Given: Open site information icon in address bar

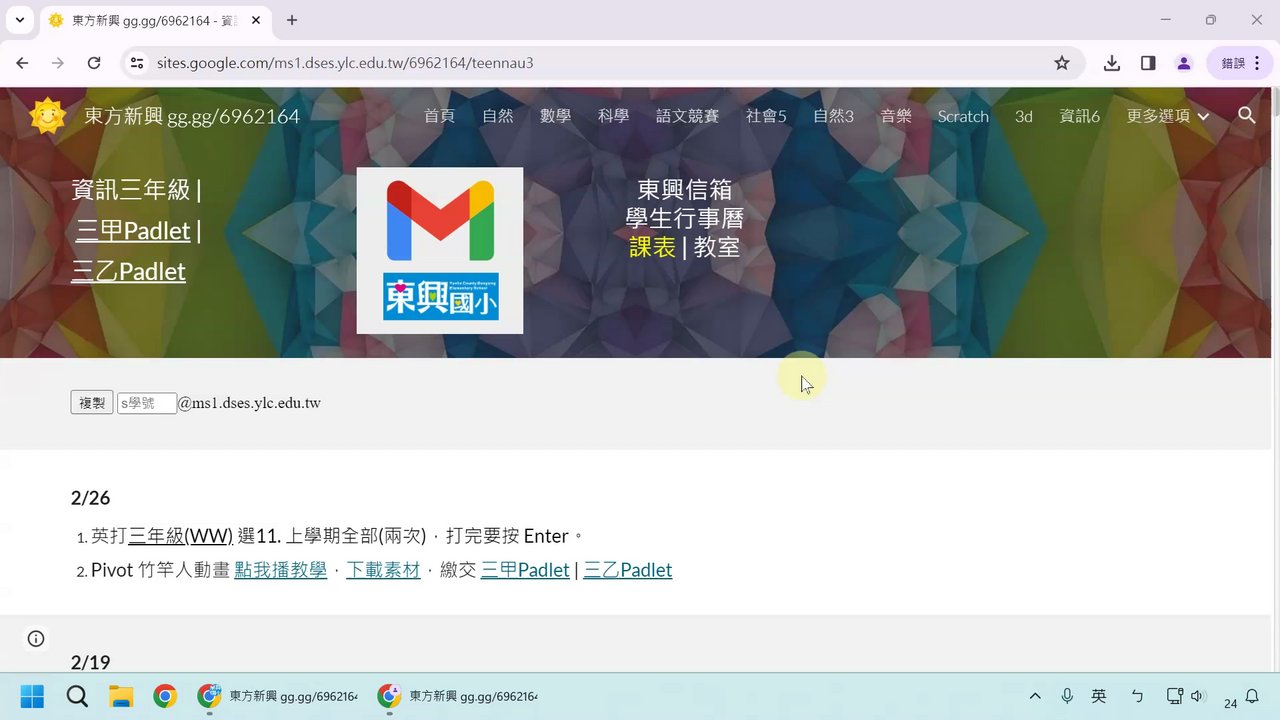Looking at the screenshot, I should 137,63.
